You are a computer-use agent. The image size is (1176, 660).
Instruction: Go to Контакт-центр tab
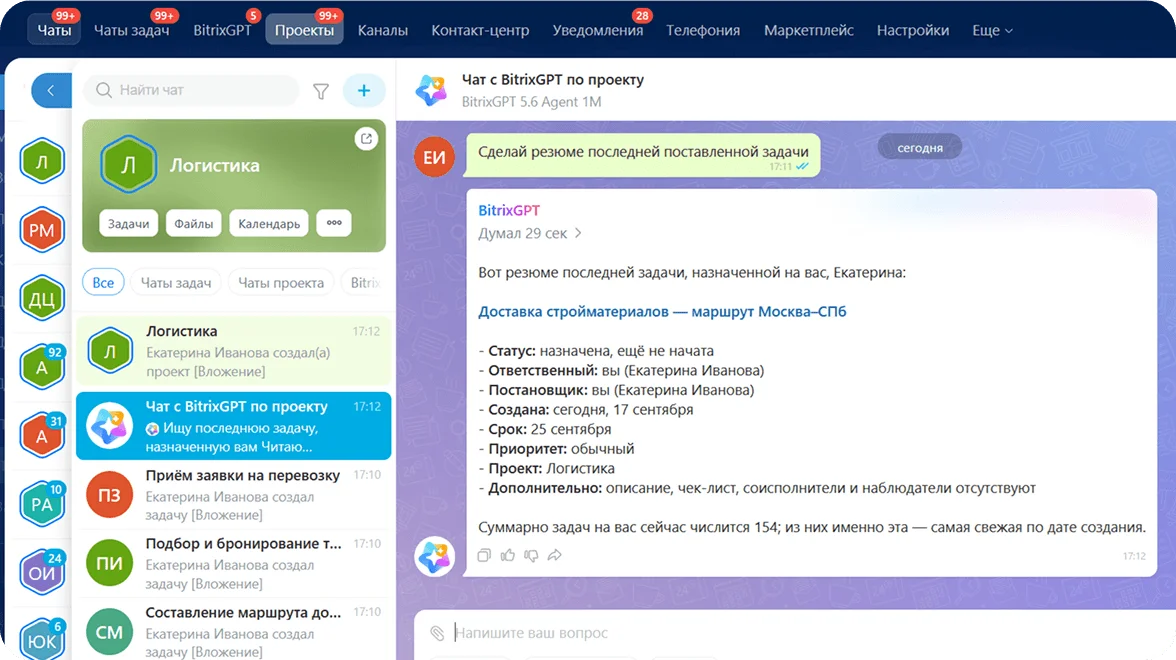(x=480, y=30)
